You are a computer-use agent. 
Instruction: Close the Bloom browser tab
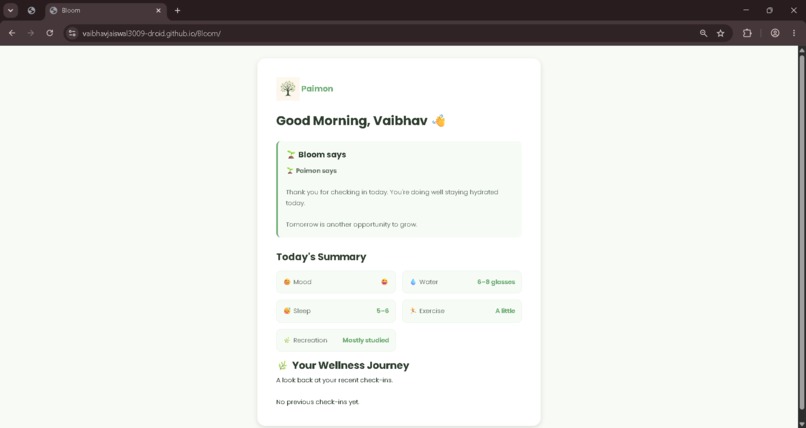(x=158, y=10)
